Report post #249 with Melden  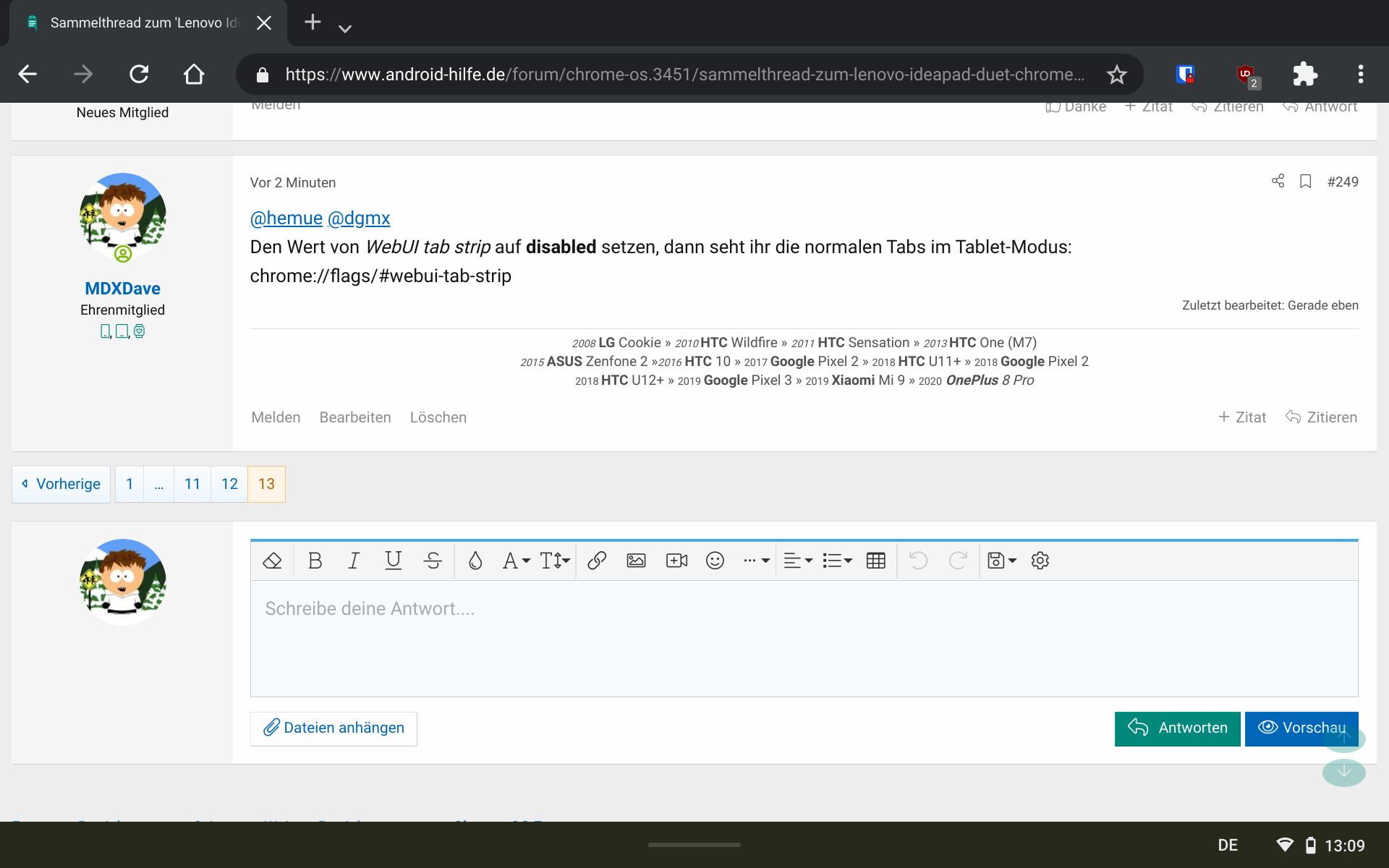276,417
